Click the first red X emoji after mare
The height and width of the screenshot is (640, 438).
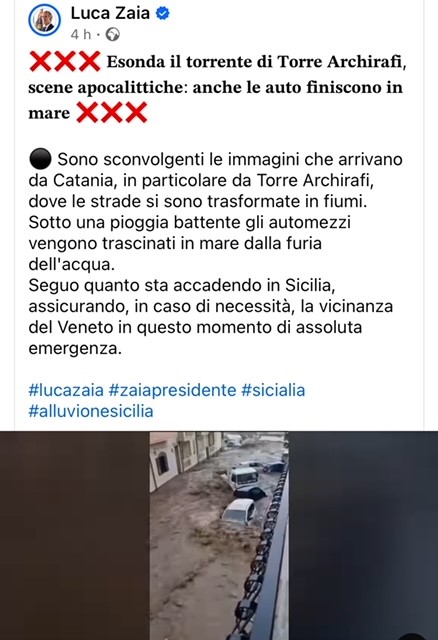87,113
